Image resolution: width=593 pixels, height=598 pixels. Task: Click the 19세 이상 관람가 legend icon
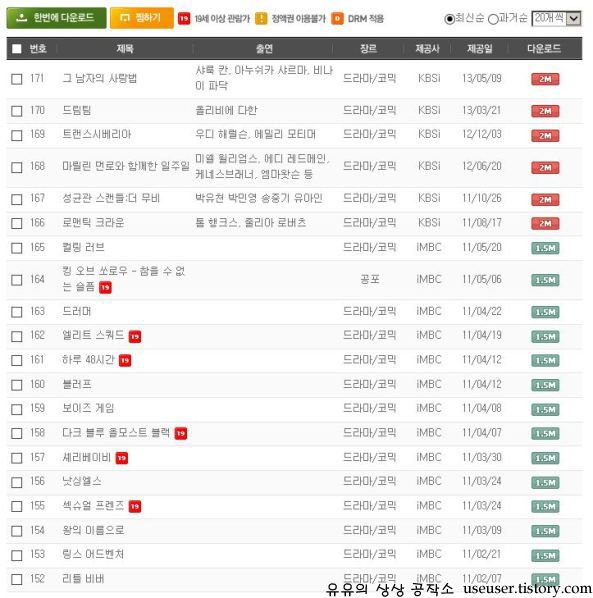click(x=184, y=18)
